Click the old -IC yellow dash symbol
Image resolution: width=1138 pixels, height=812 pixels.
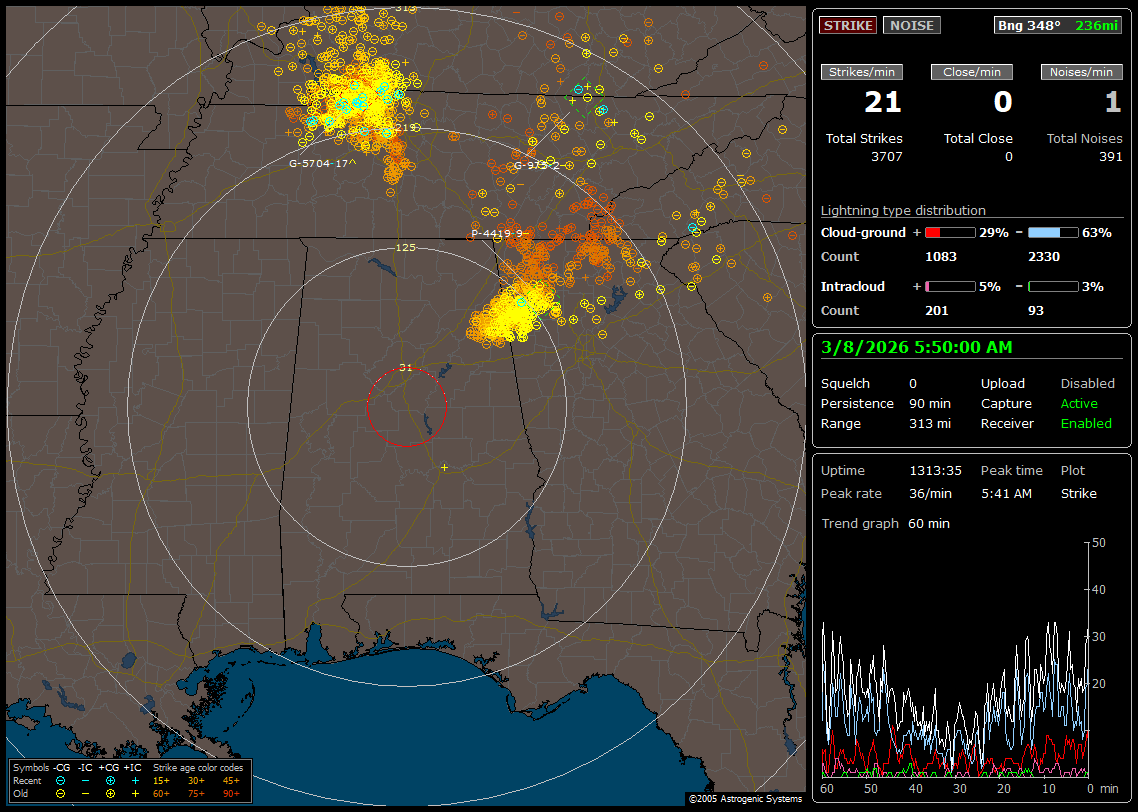click(85, 793)
